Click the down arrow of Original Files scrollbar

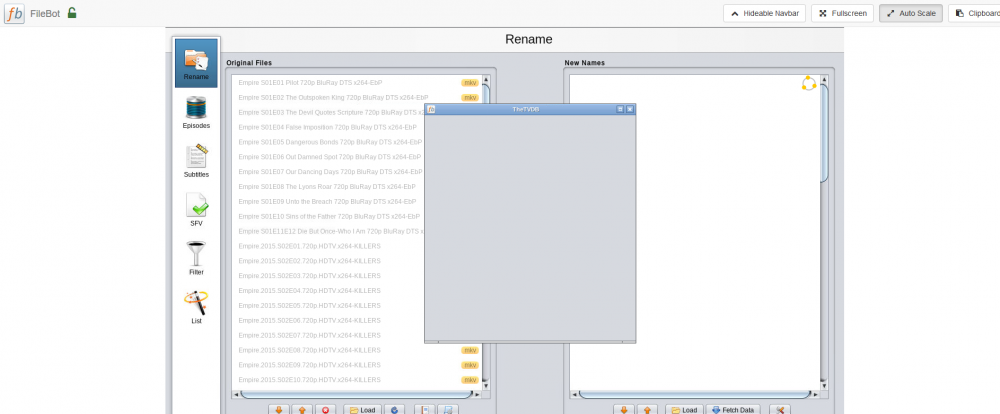486,386
